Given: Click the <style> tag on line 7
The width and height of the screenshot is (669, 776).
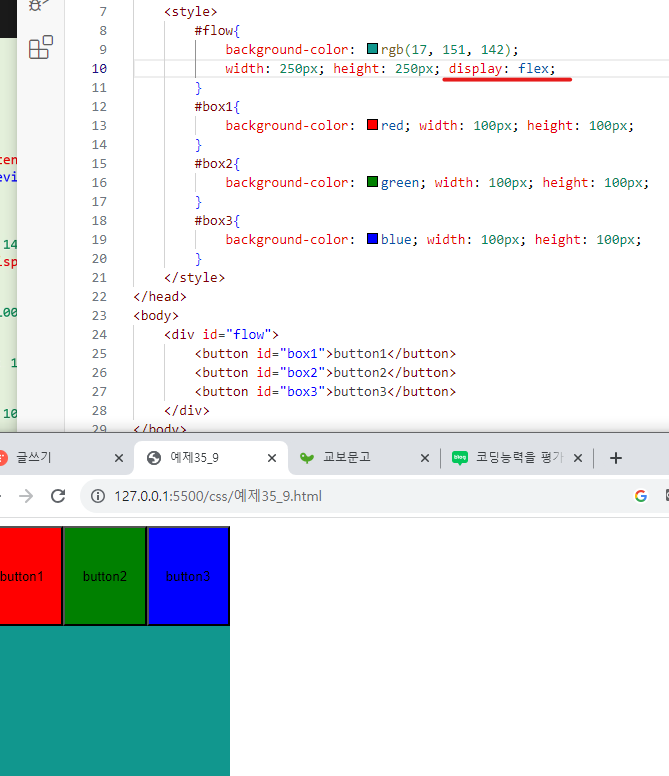Looking at the screenshot, I should click(x=191, y=11).
